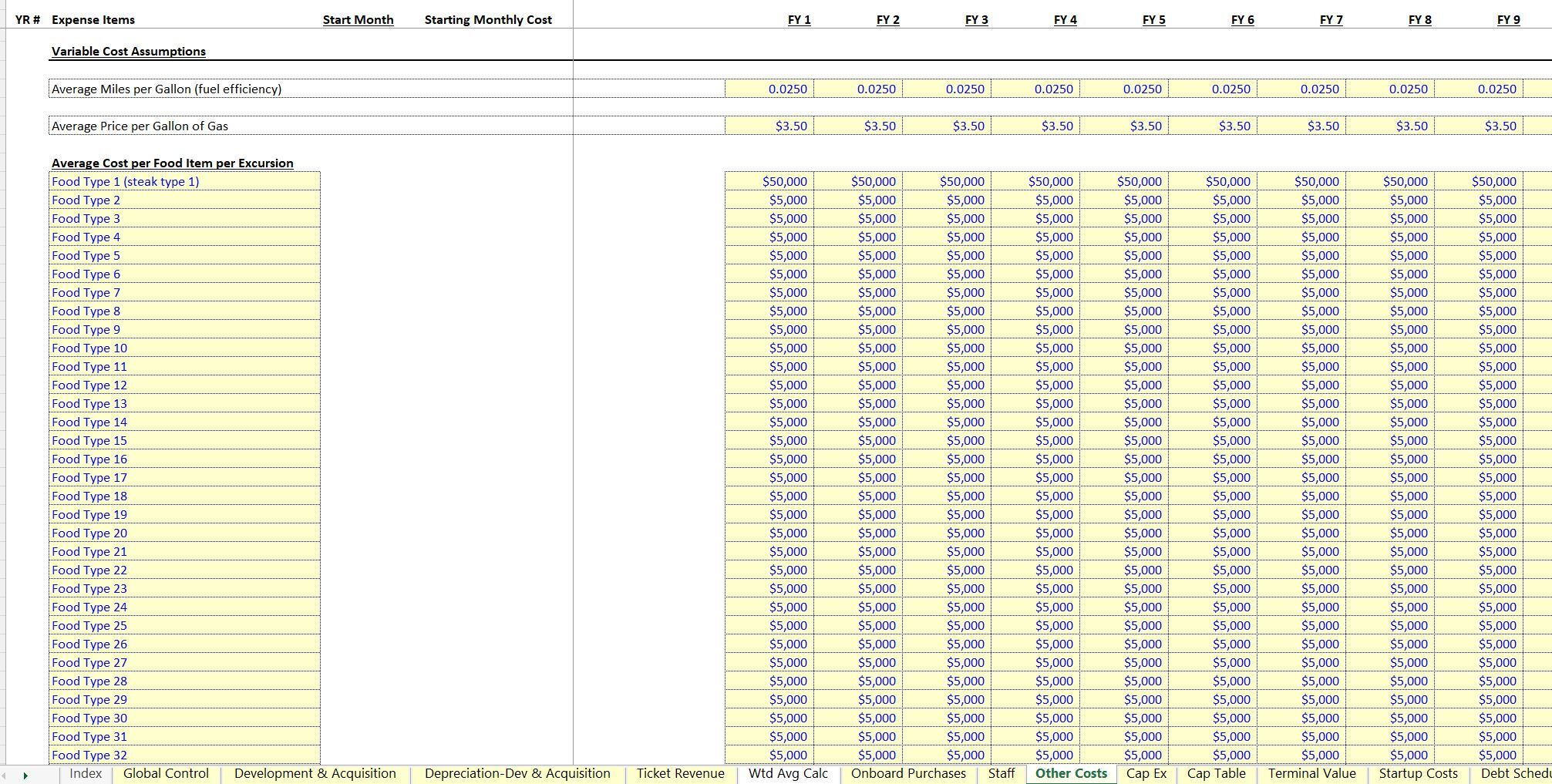1552x784 pixels.
Task: Select the FY 5 column header cell
Action: point(1153,19)
